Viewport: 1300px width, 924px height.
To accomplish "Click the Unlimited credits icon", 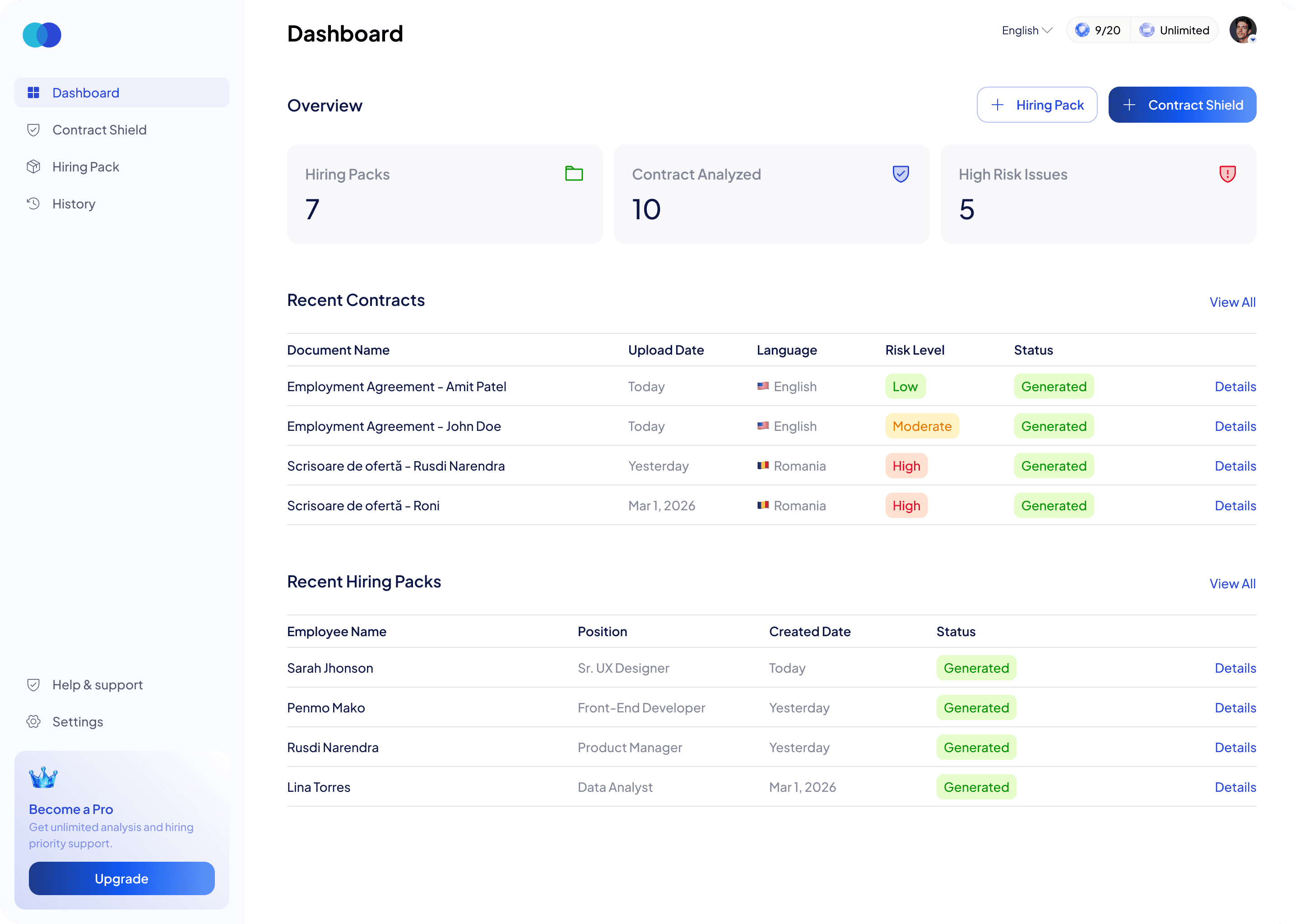I will tap(1147, 30).
